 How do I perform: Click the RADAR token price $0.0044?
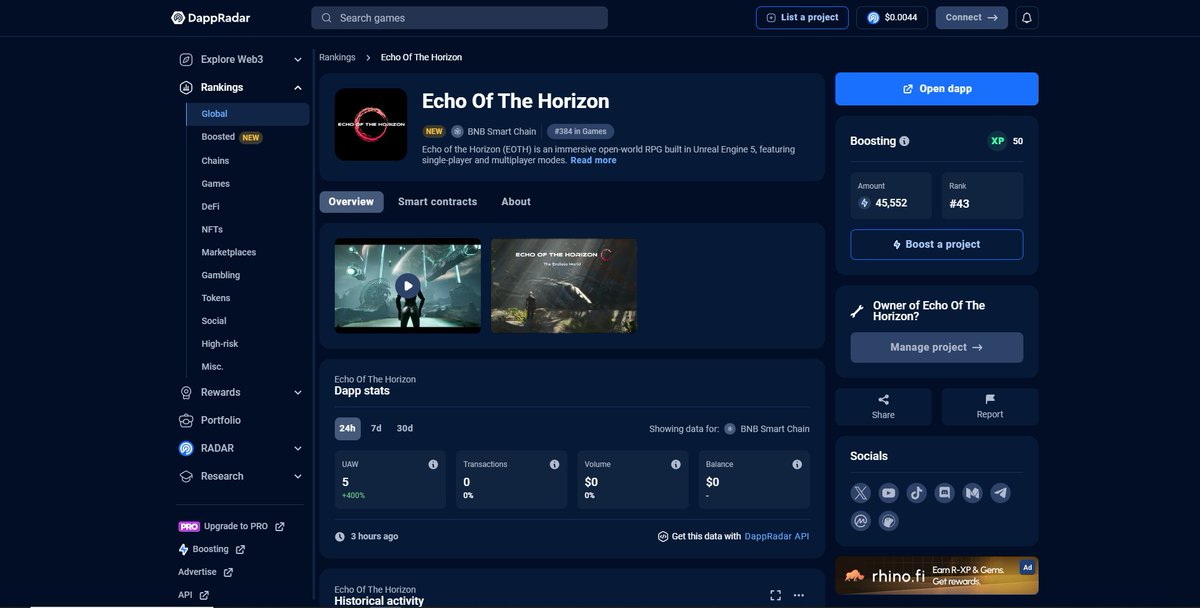pos(893,18)
